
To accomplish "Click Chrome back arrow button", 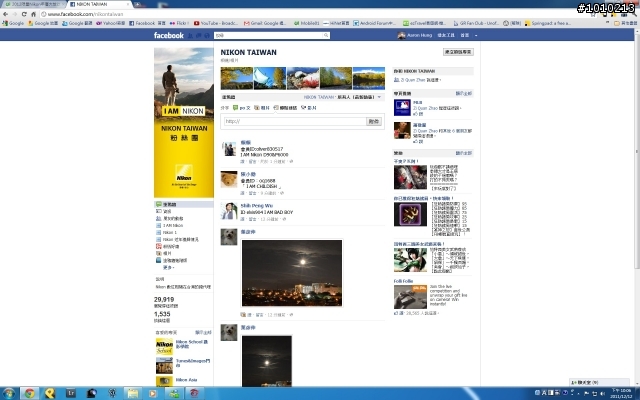I will tap(5, 14).
